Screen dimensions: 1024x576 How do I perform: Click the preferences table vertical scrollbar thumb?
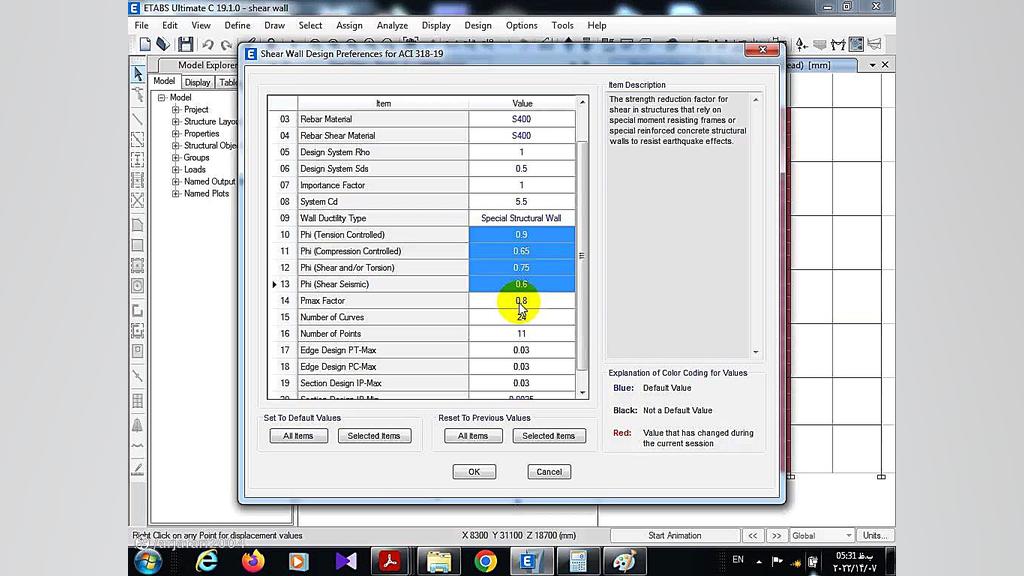coord(582,255)
